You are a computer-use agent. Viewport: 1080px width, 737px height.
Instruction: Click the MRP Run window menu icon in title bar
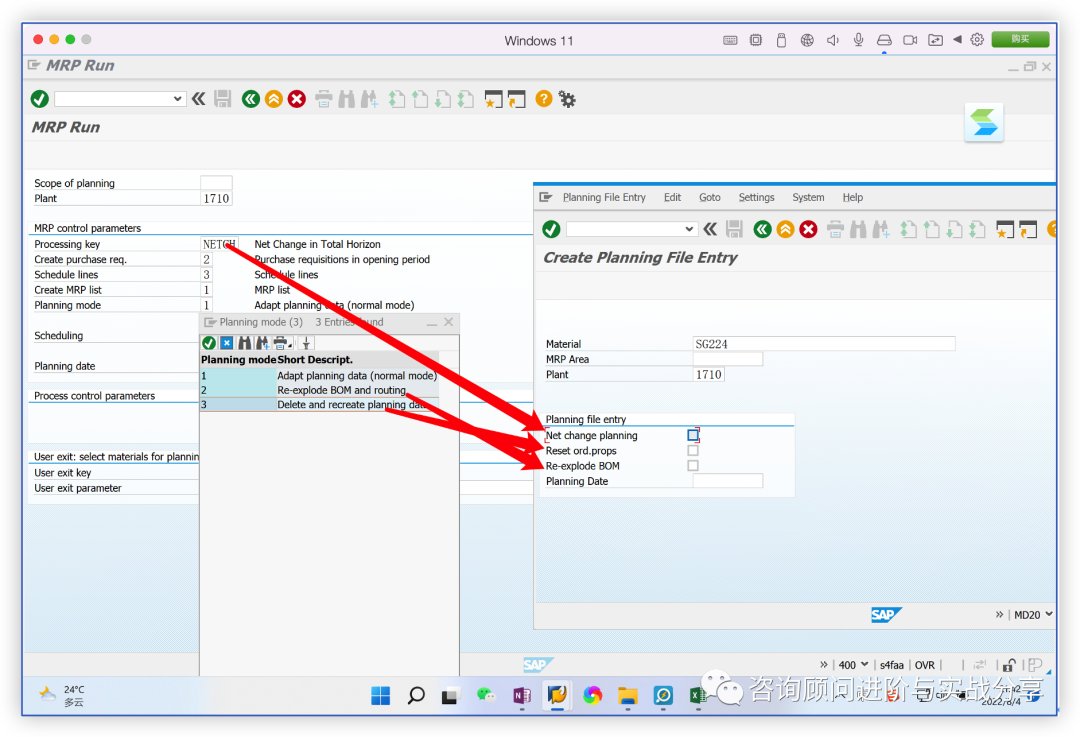pos(34,65)
